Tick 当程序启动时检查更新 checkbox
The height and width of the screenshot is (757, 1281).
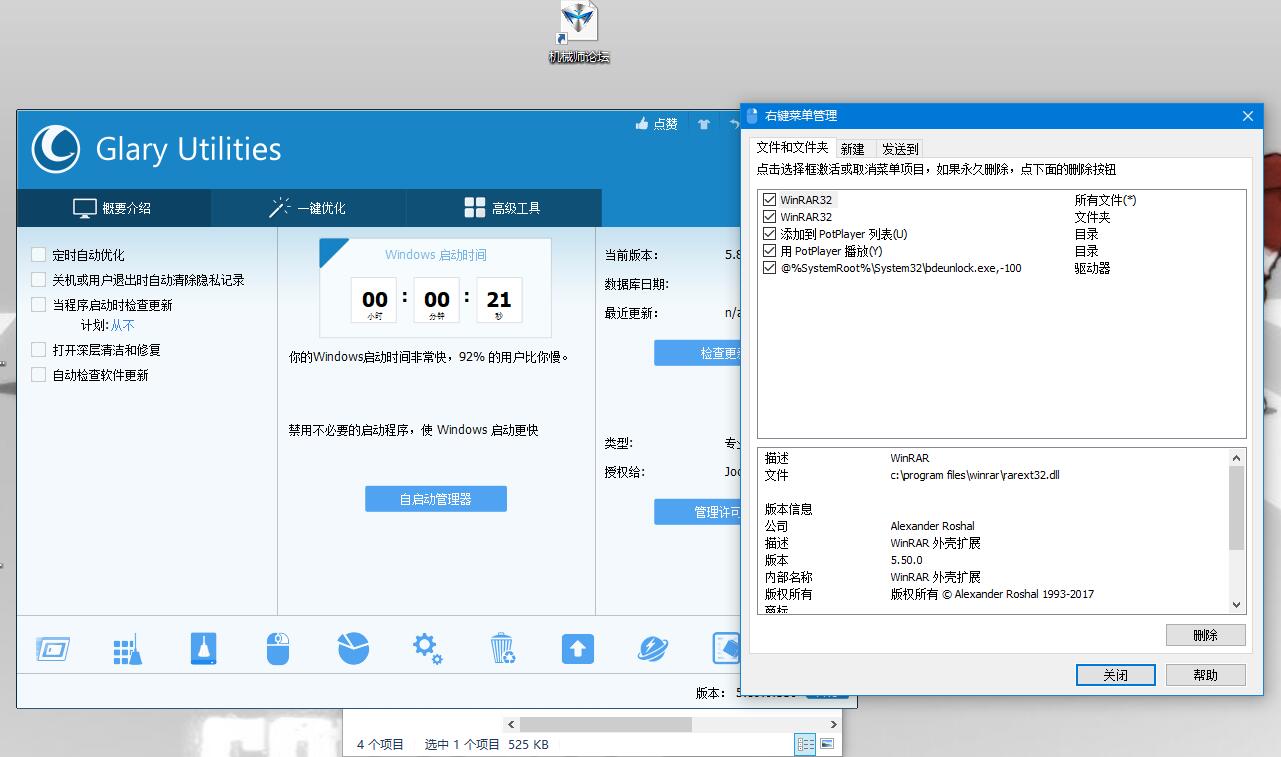tap(39, 305)
